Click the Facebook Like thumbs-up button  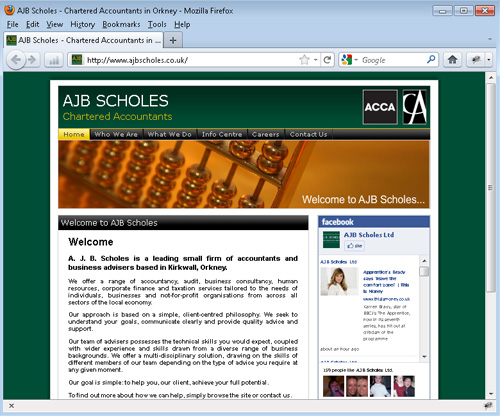[x=354, y=246]
